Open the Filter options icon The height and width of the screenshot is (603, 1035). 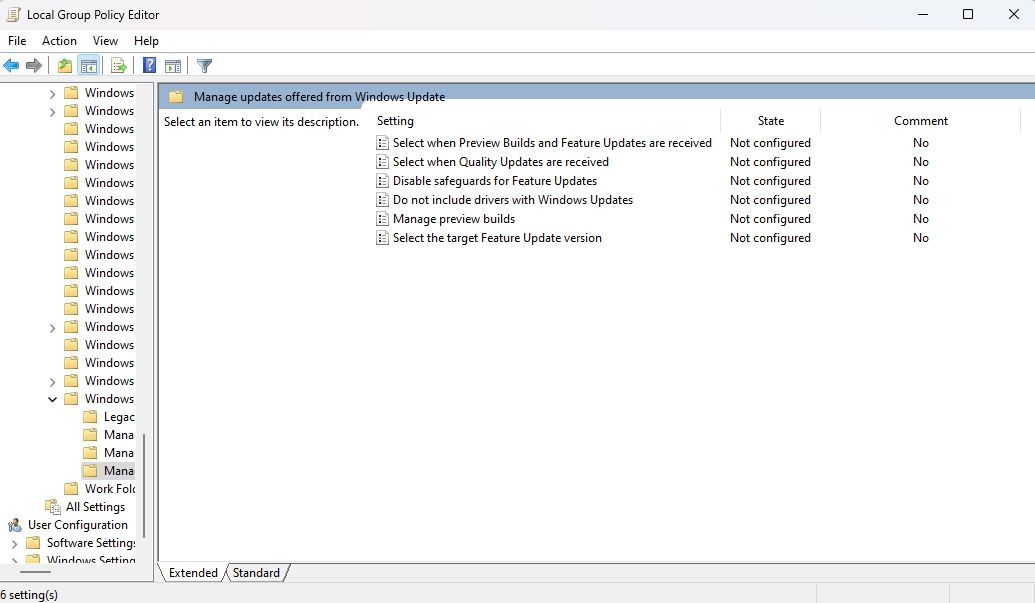pos(204,65)
